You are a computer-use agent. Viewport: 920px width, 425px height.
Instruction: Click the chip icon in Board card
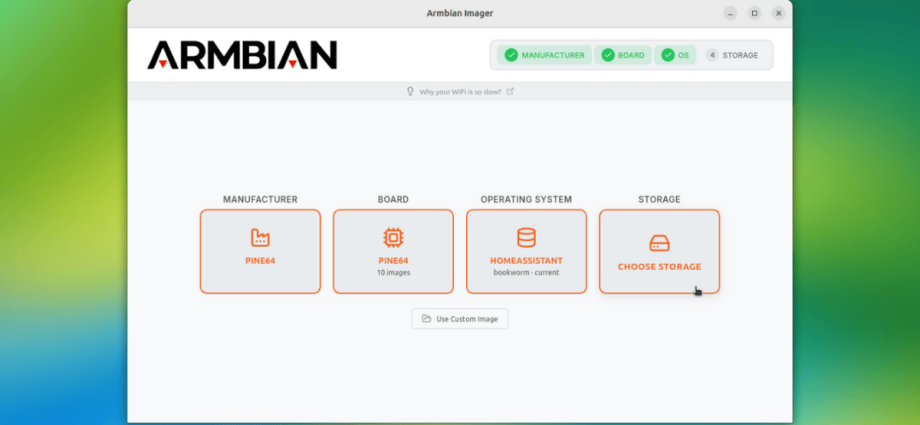click(x=393, y=237)
